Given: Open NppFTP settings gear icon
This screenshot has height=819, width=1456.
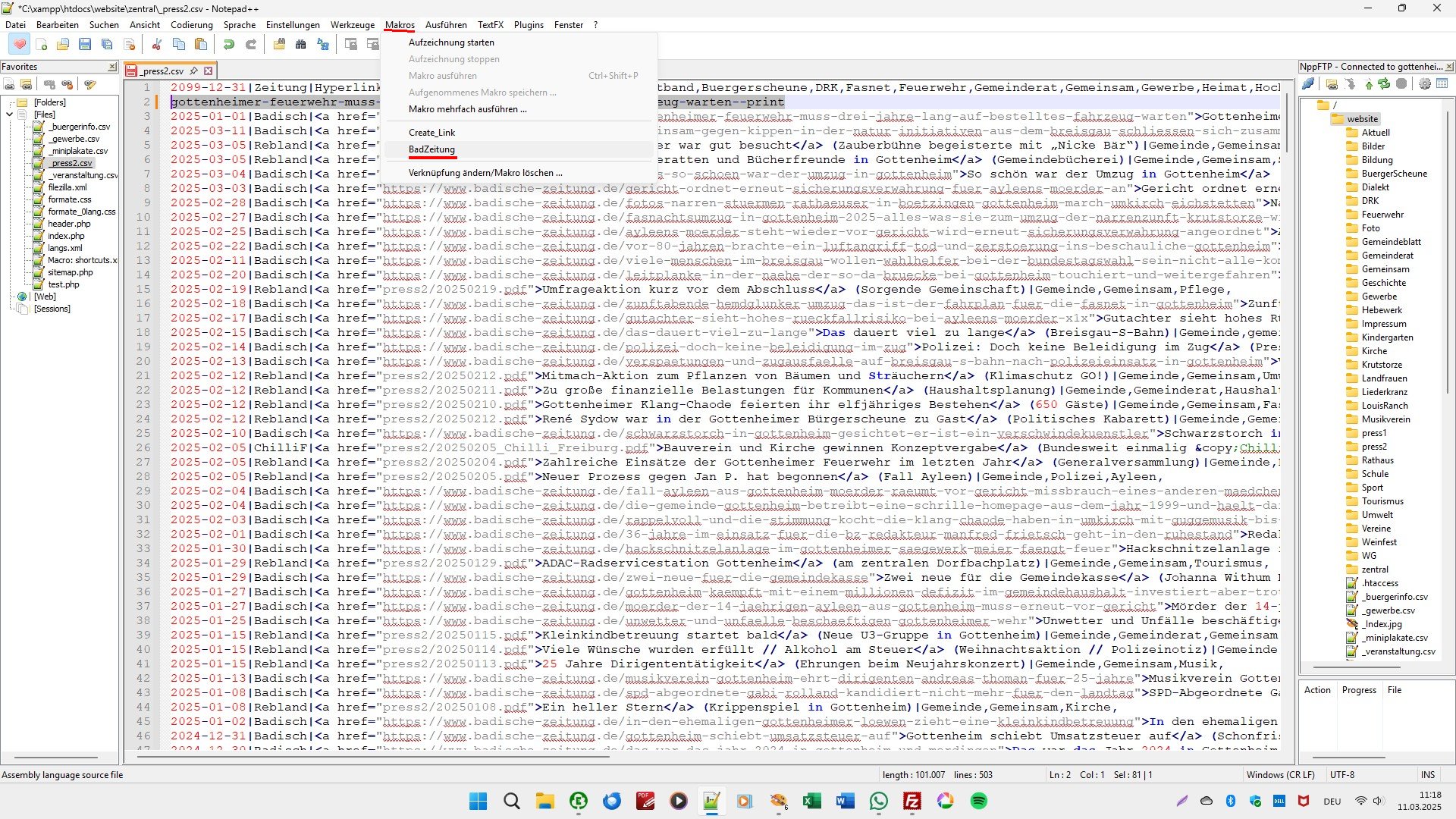Looking at the screenshot, I should point(1425,84).
